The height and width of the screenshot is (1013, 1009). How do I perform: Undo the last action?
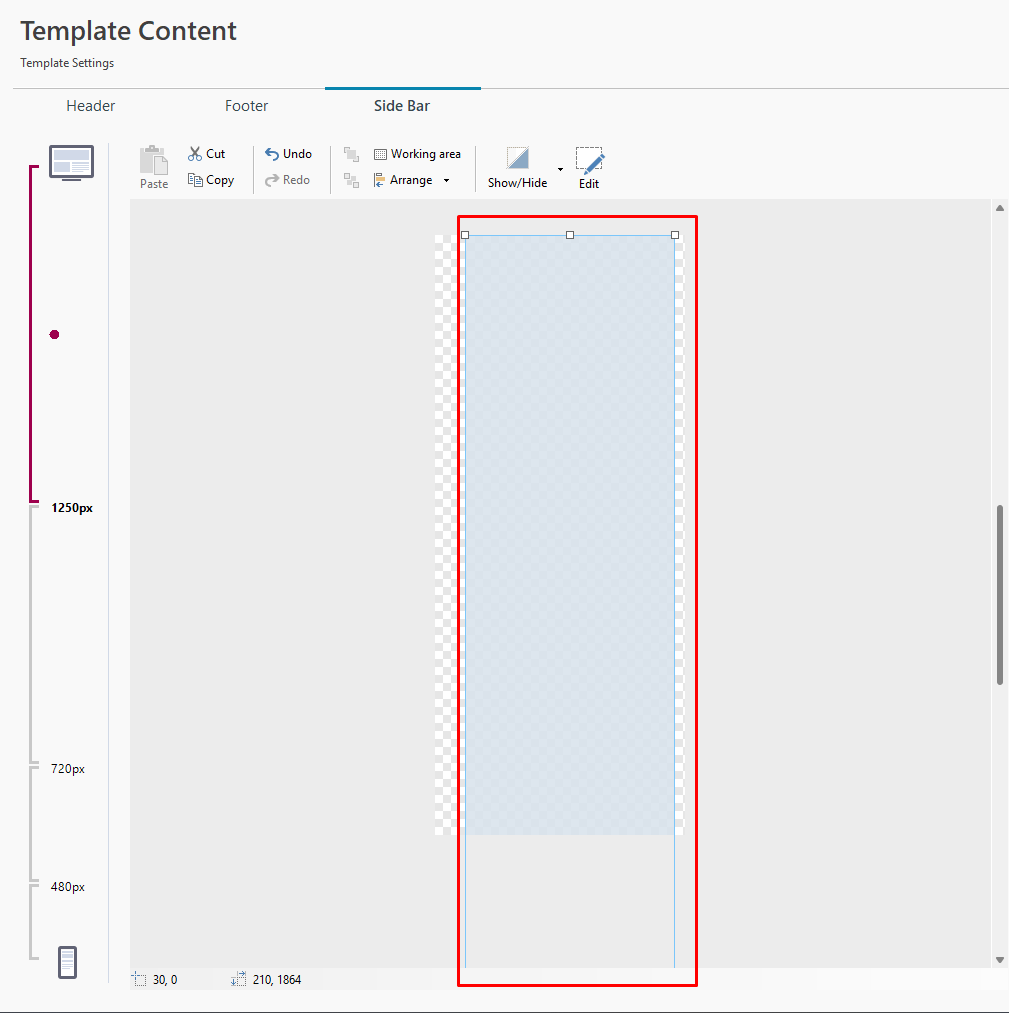pos(288,154)
